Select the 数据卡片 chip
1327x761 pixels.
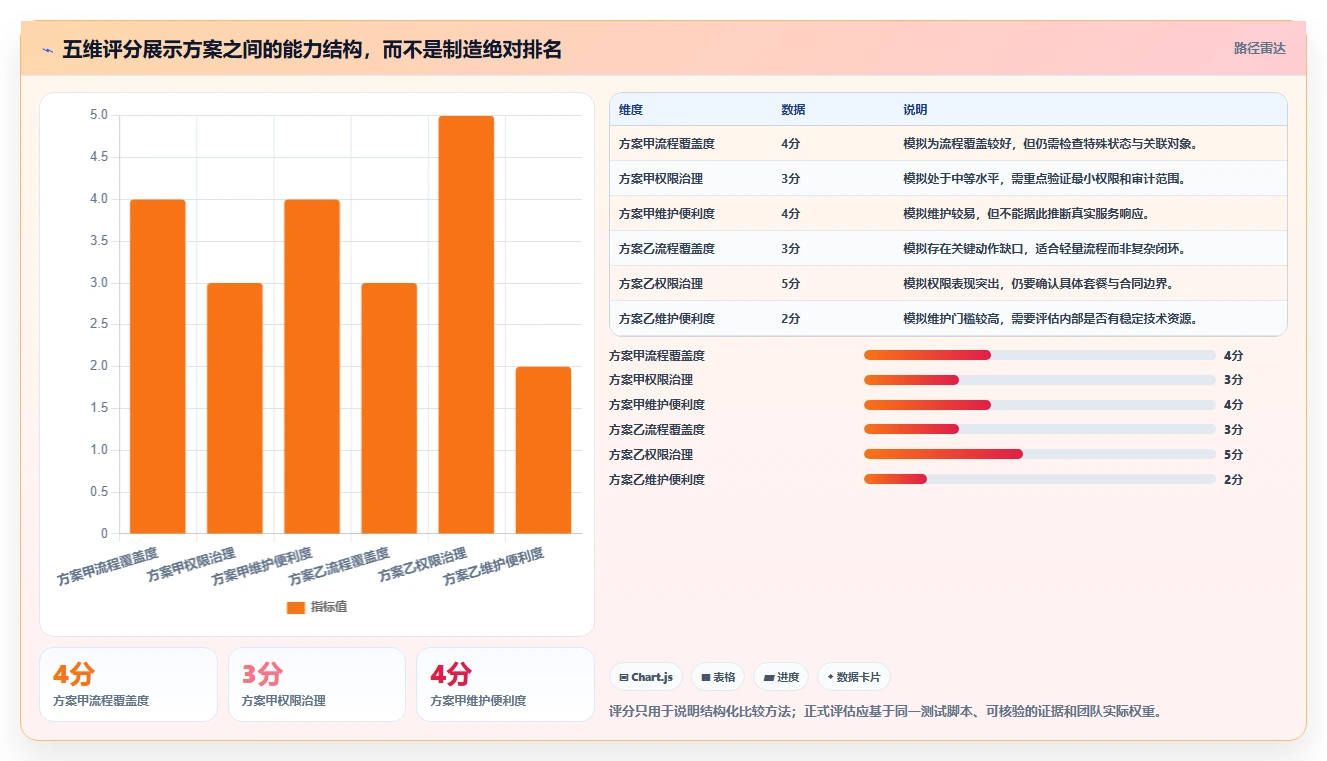click(853, 677)
